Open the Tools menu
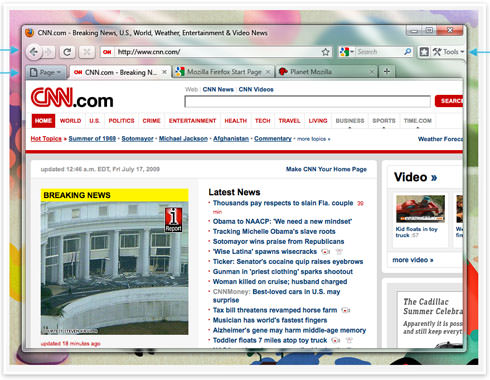The width and height of the screenshot is (490, 380). click(x=448, y=52)
